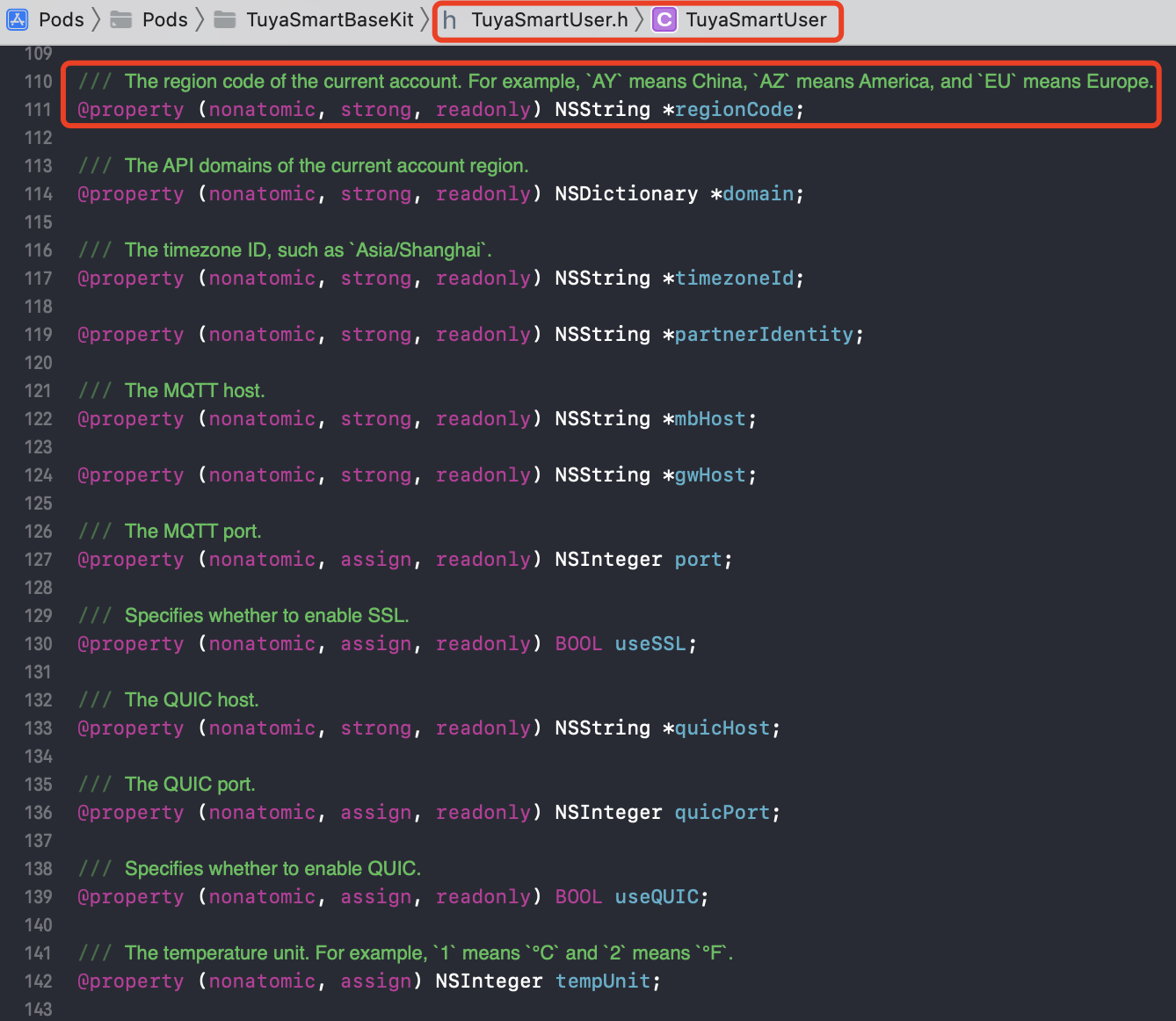Click the domain property name
This screenshot has width=1176, height=1021.
click(758, 193)
